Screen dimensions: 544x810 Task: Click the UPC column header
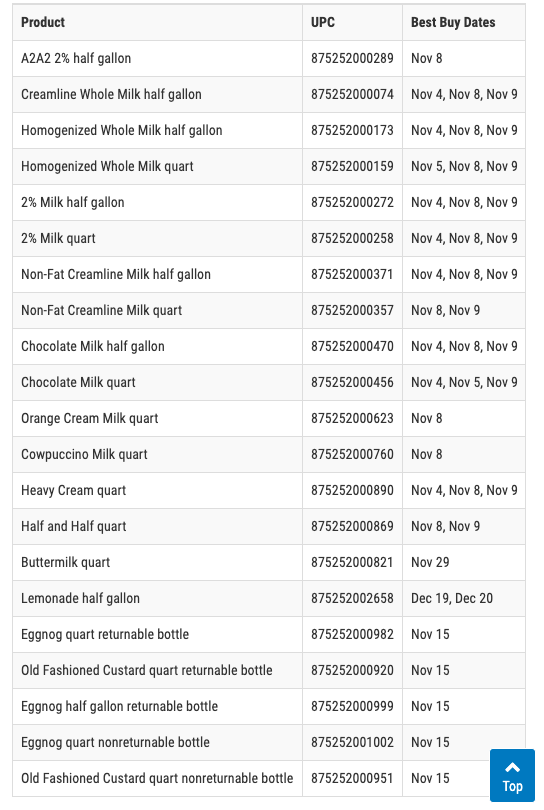[x=323, y=22]
